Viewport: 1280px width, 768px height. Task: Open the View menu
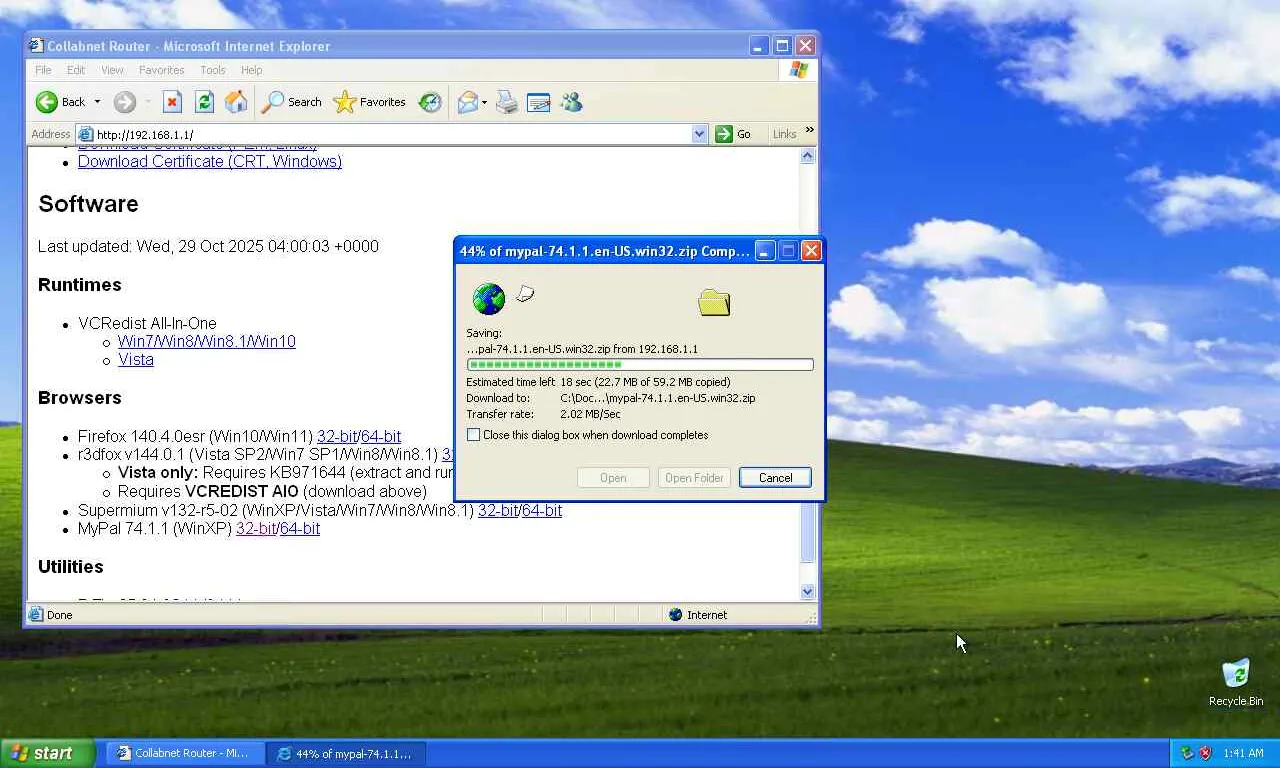pos(112,70)
